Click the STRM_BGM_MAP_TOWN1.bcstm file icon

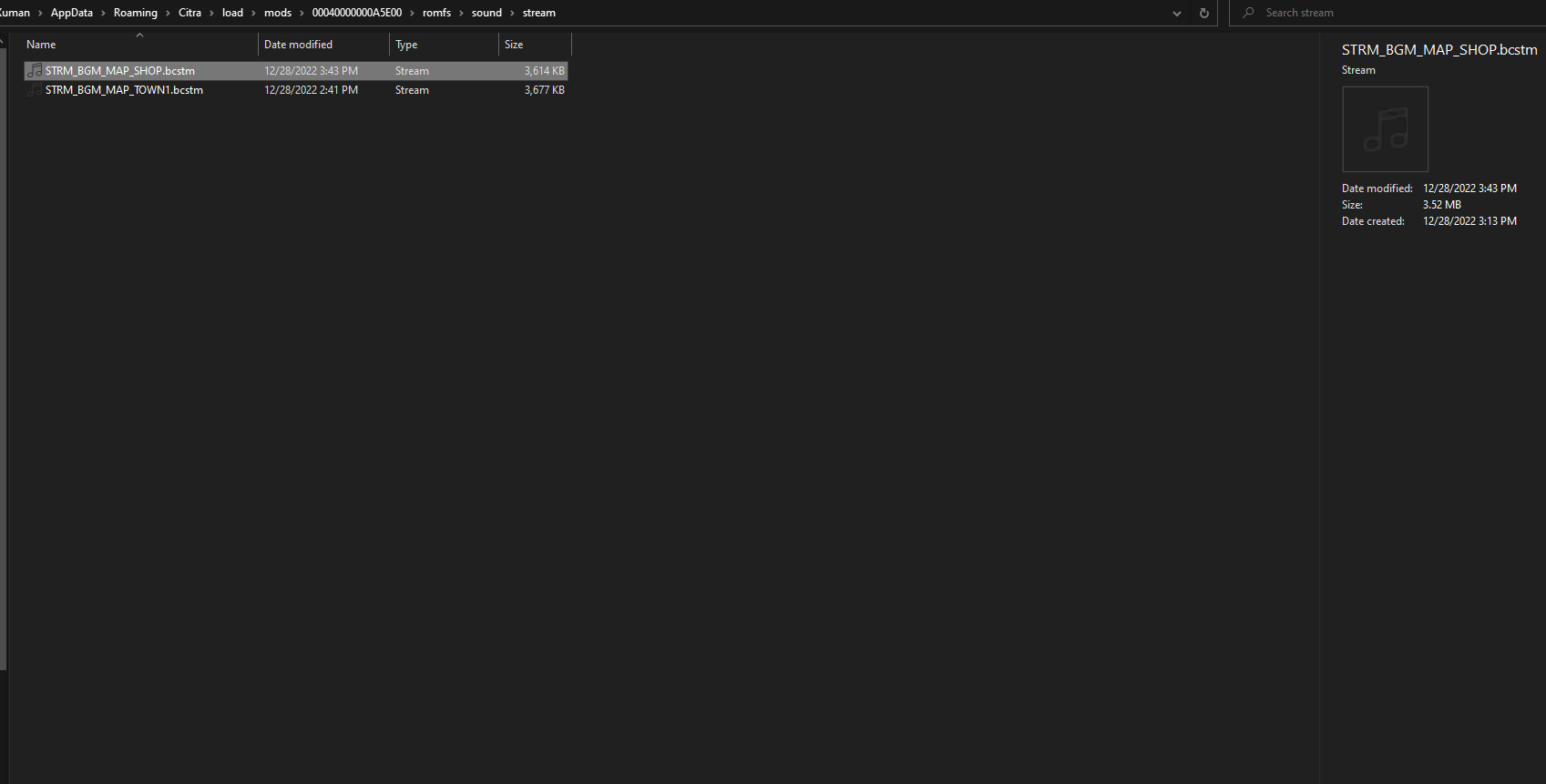point(35,90)
